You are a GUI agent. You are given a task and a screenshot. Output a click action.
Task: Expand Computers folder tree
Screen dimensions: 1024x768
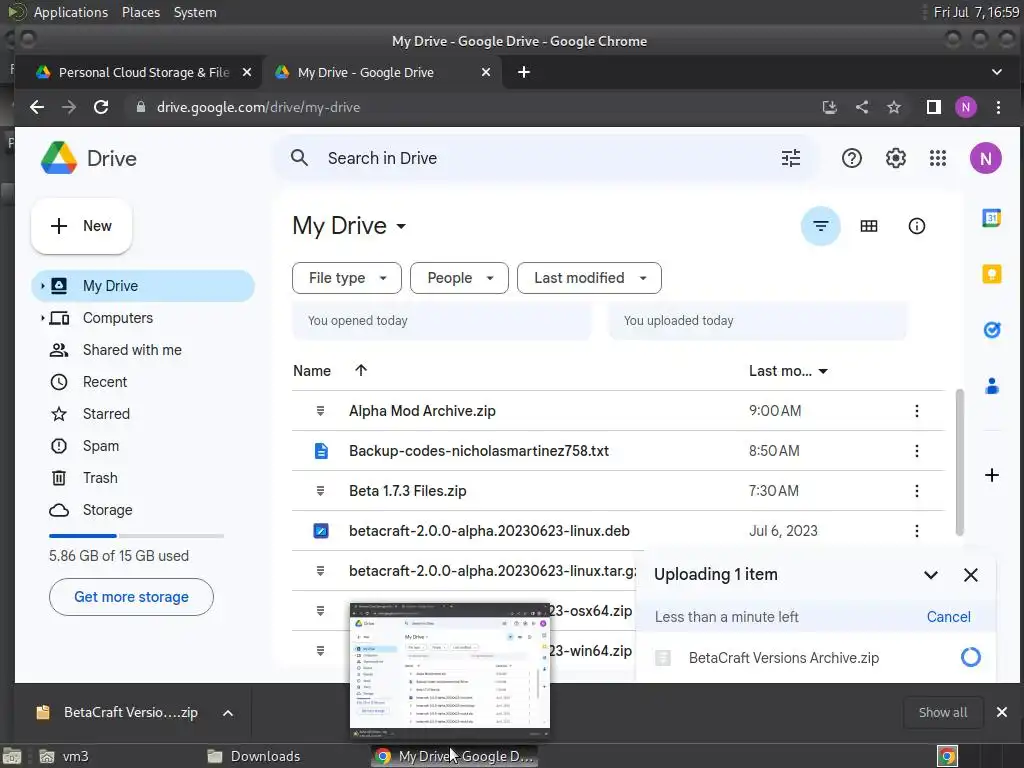coord(42,318)
